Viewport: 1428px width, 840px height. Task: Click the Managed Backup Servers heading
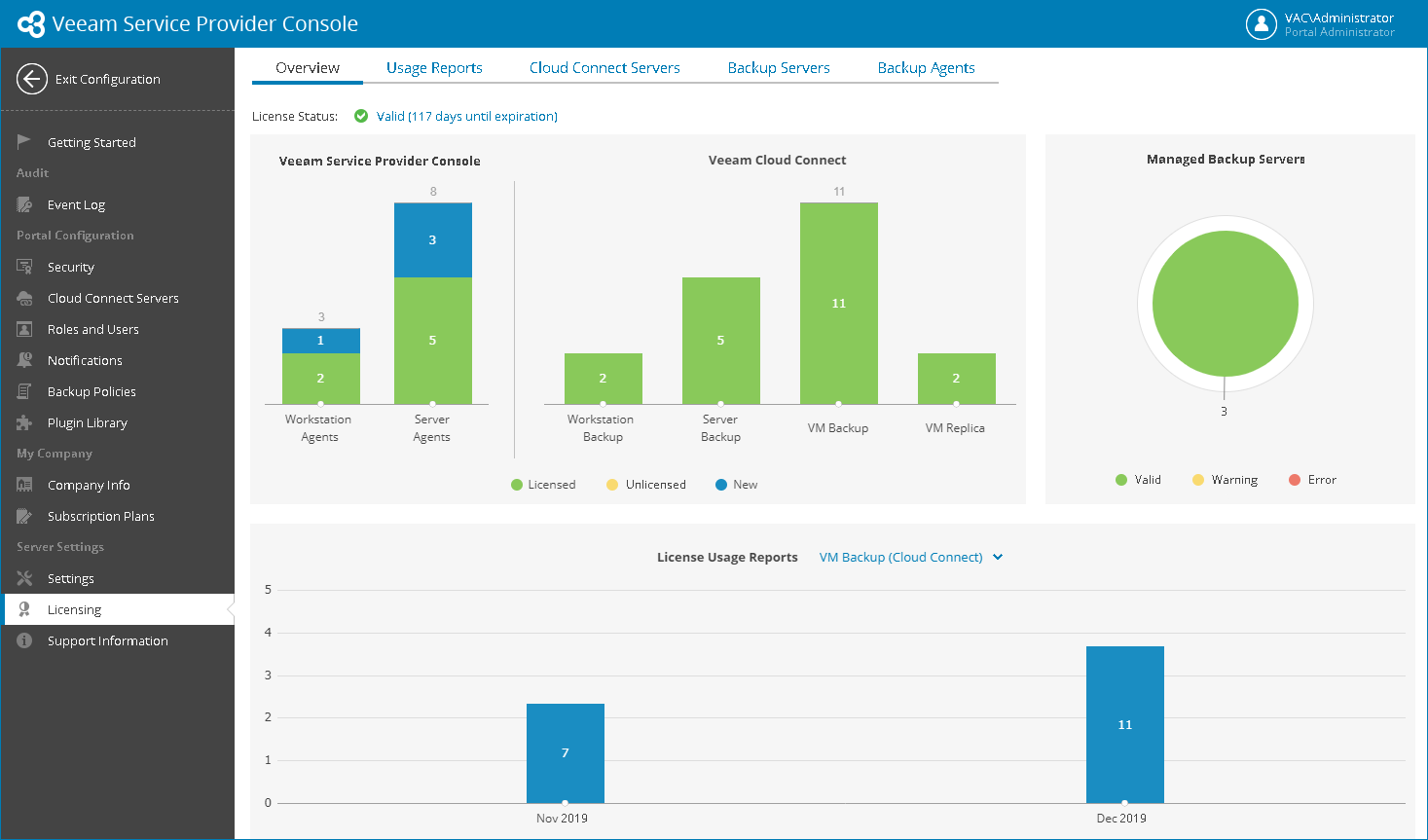pyautogui.click(x=1226, y=159)
